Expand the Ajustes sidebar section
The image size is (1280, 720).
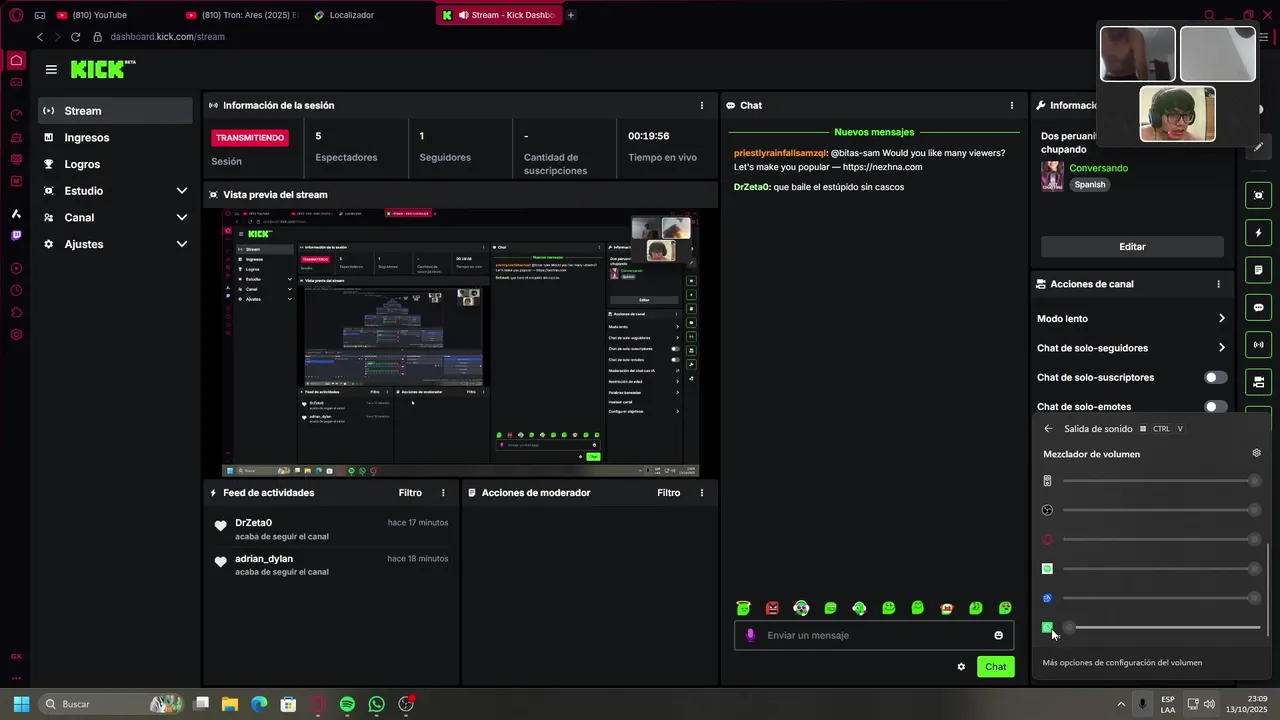[x=116, y=244]
